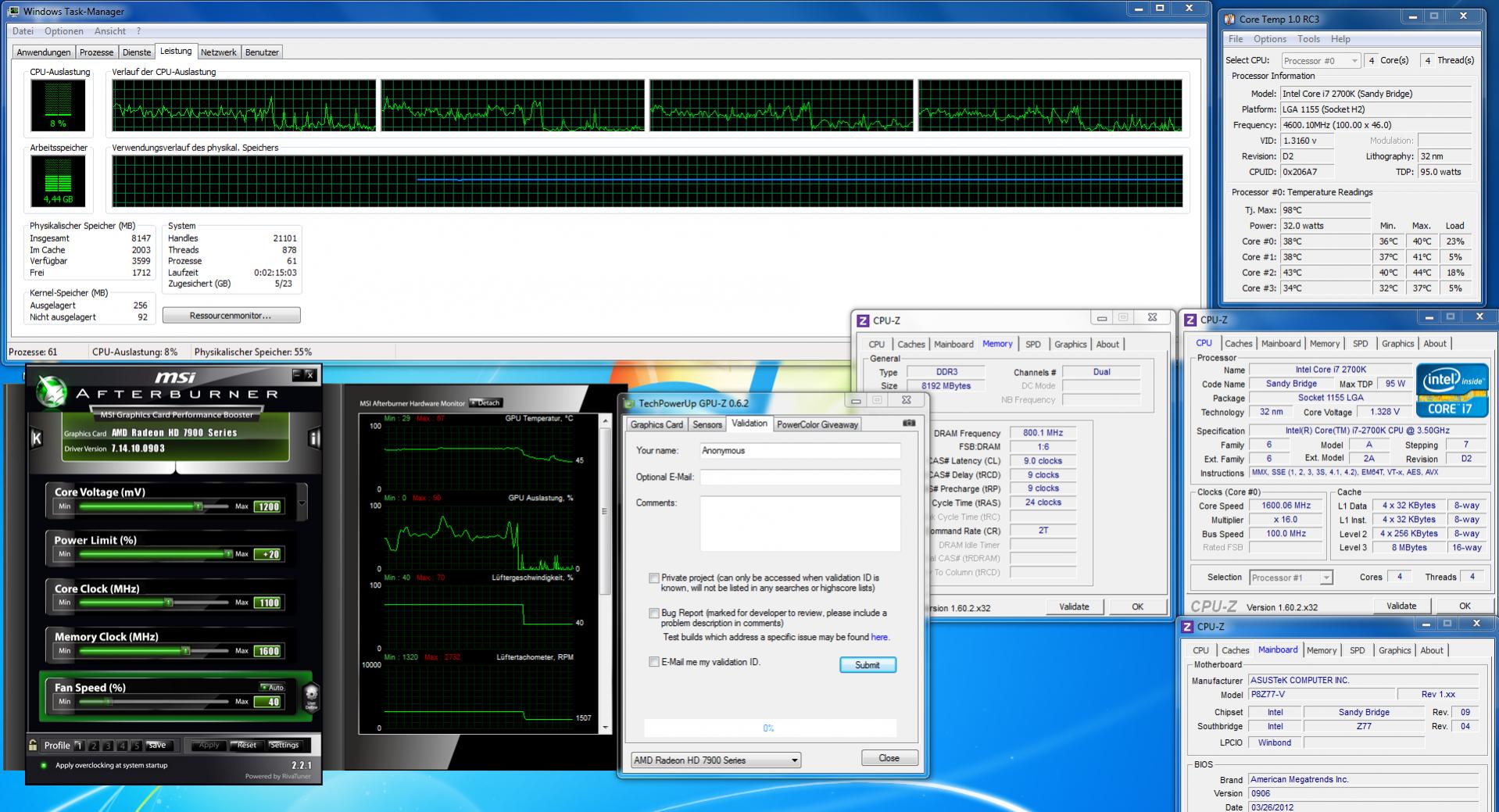The height and width of the screenshot is (812, 1499).
Task: Open the SPD tab in CPU-Z Memory window
Action: pos(1033,344)
